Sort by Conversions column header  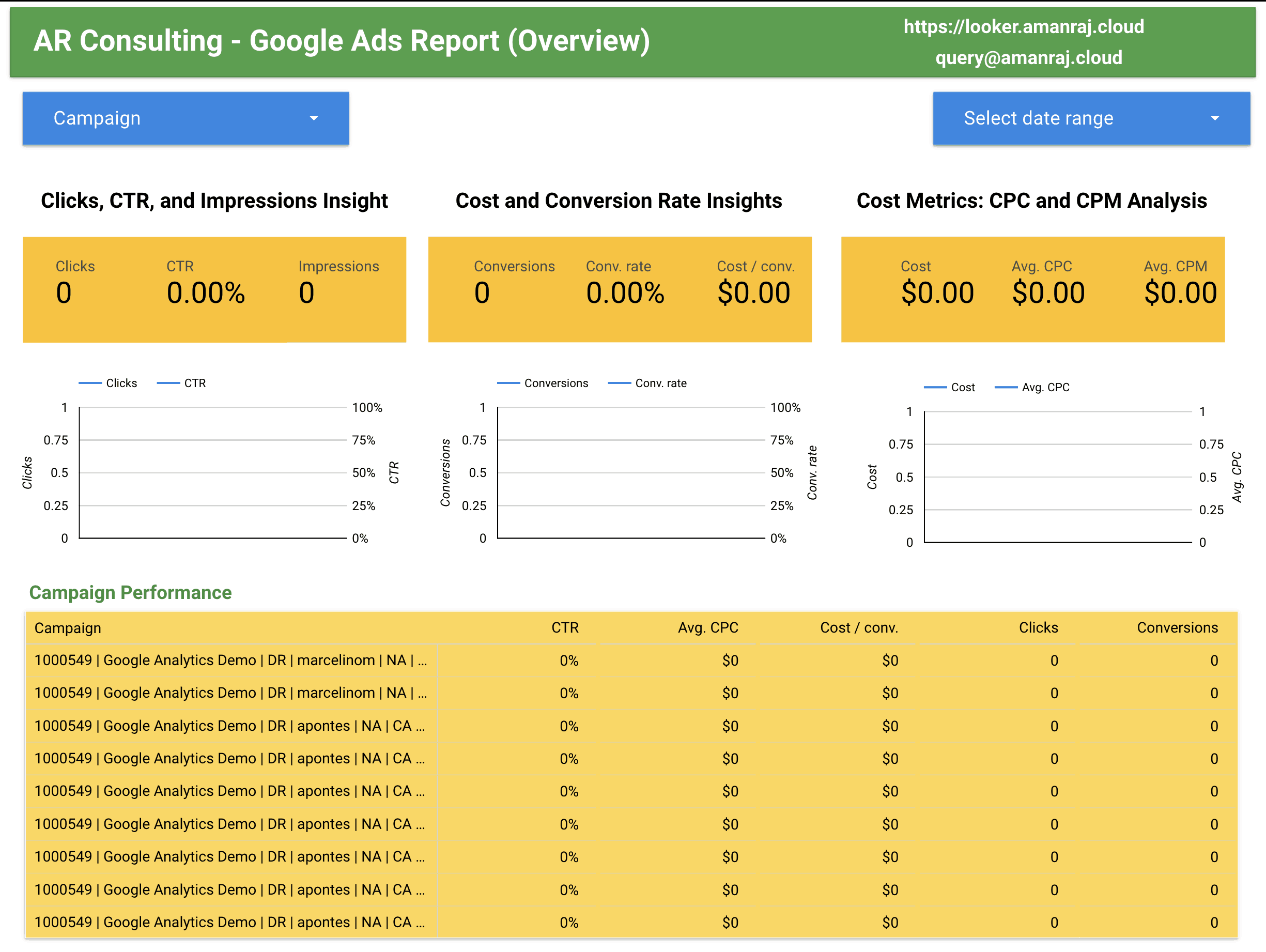(1177, 627)
